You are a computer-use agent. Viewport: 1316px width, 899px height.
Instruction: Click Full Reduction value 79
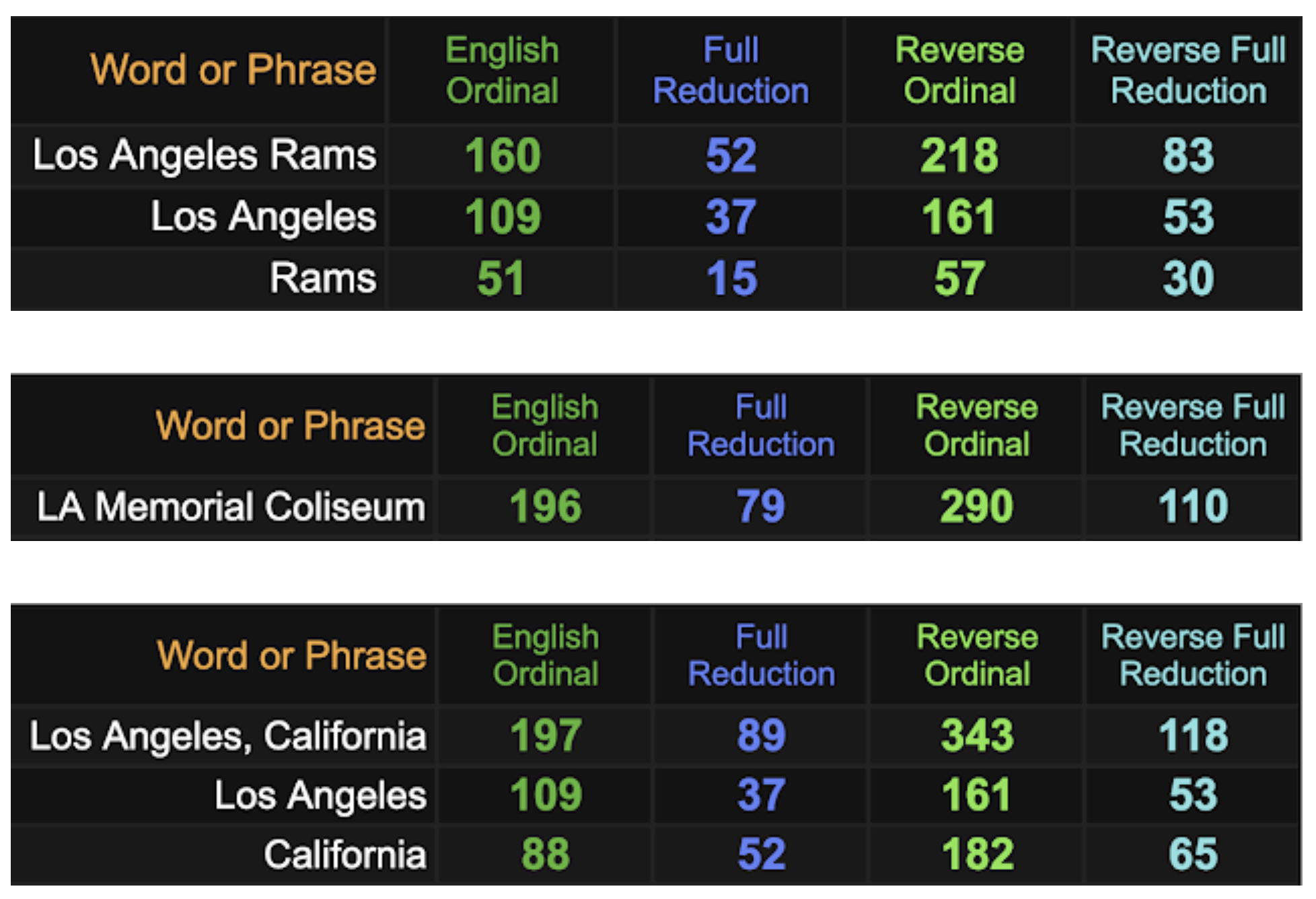click(761, 506)
